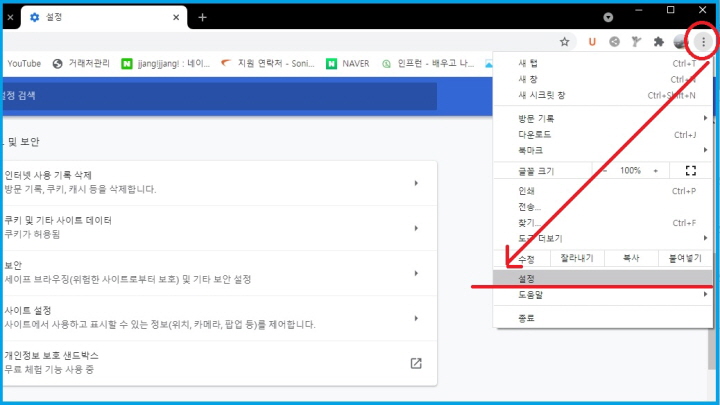The height and width of the screenshot is (405, 720).
Task: Choose 새 탭 from the menu
Action: point(603,63)
